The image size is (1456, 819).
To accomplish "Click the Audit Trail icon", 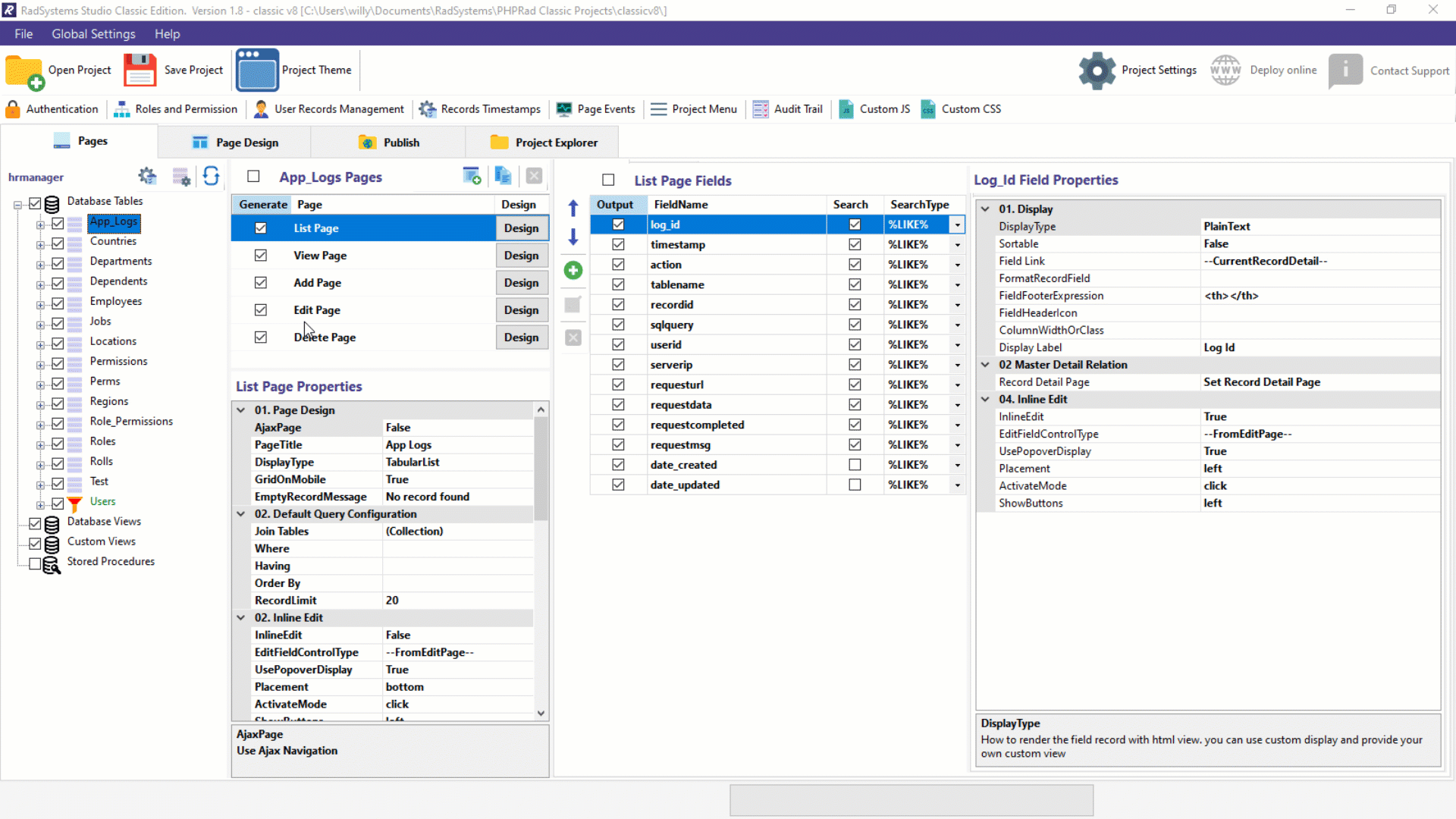I will tap(761, 109).
